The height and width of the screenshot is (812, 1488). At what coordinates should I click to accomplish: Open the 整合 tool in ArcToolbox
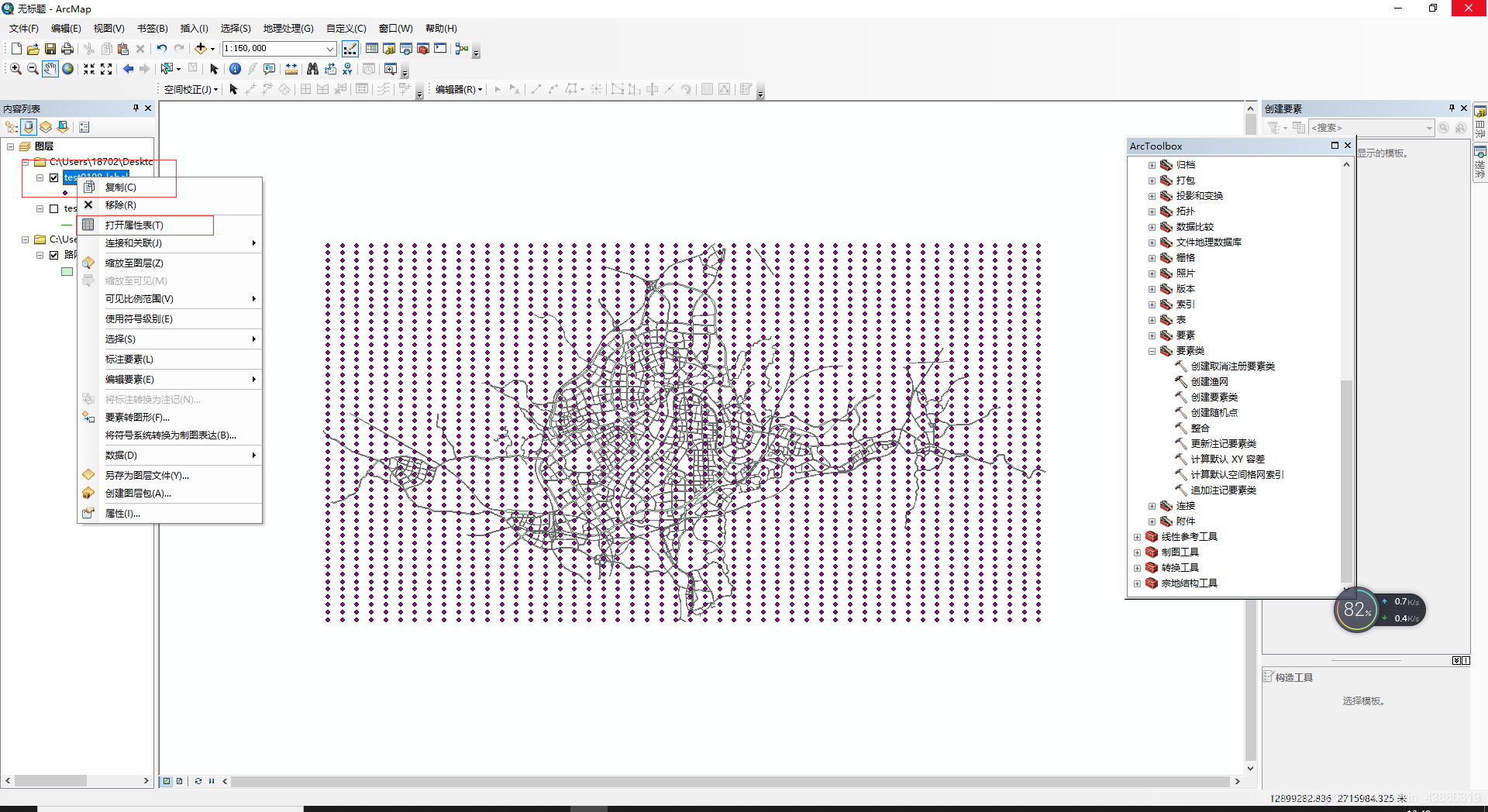tap(1200, 428)
